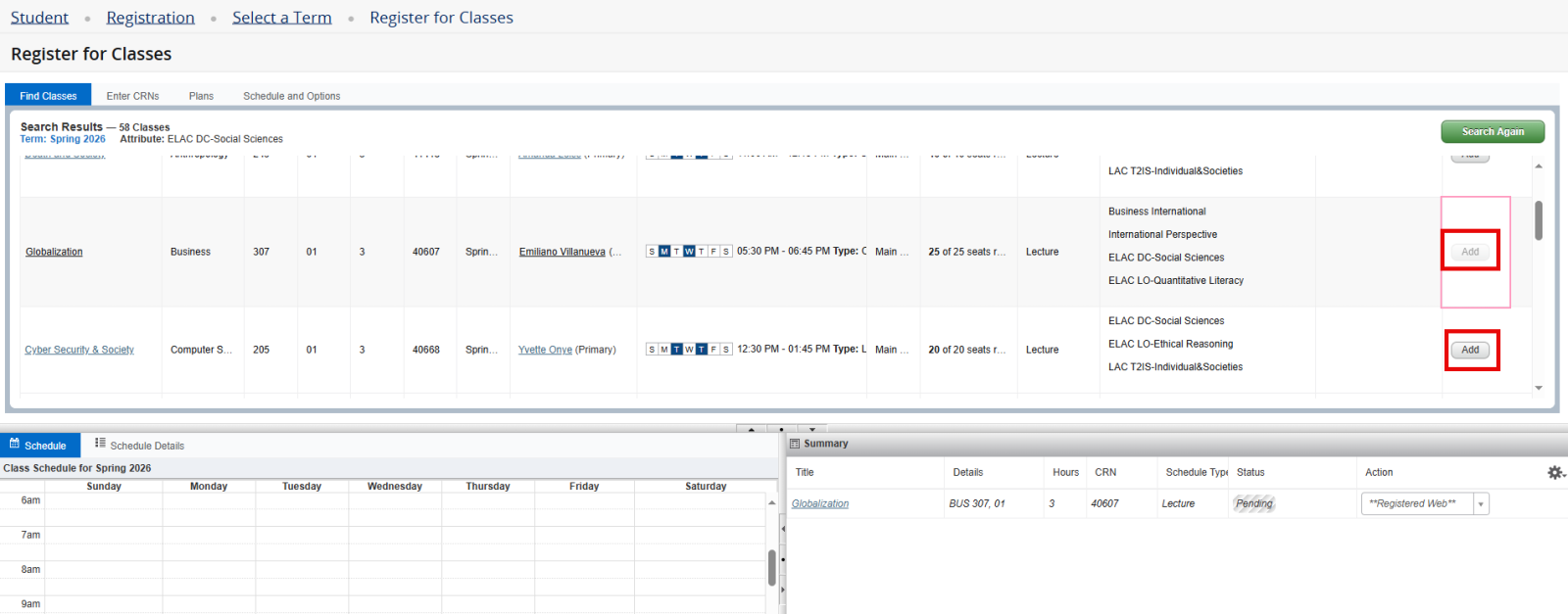Screen dimensions: 1568x614
Task: Click the panel collapse-up arrow on divider
Action: point(752,429)
